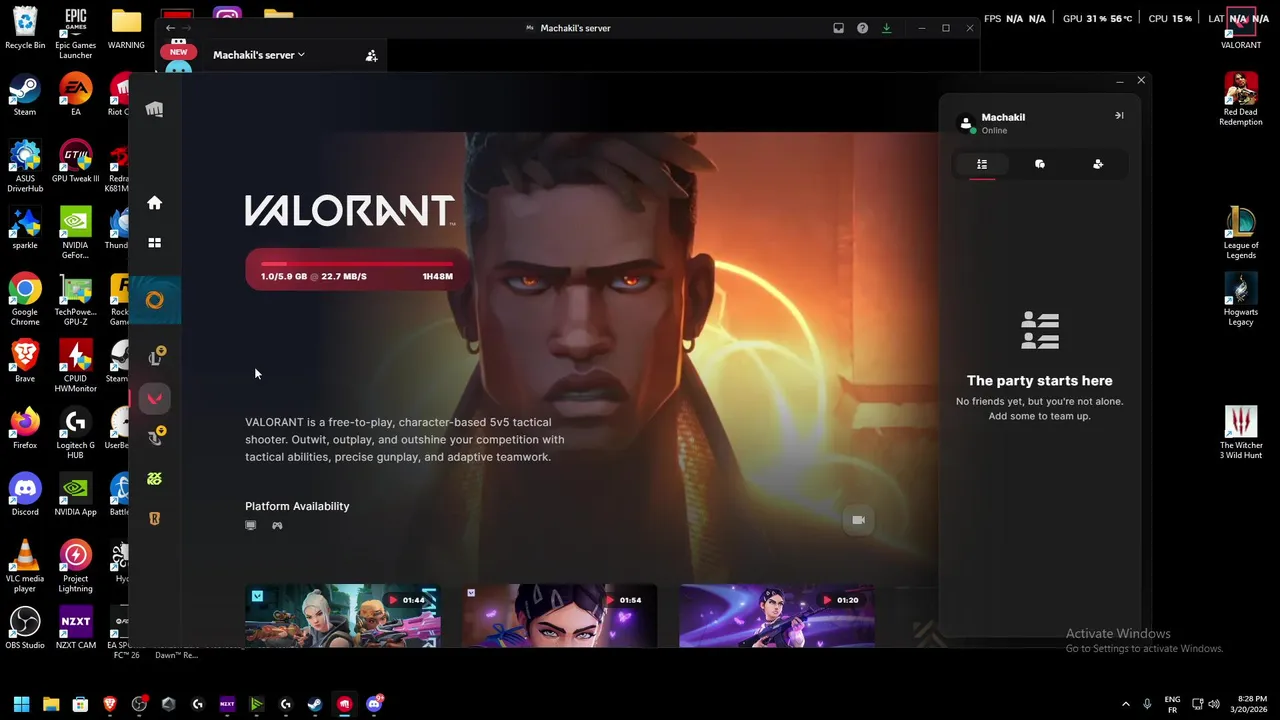Select The Witcher 3 Wild Hunt shortcut

[1241, 432]
